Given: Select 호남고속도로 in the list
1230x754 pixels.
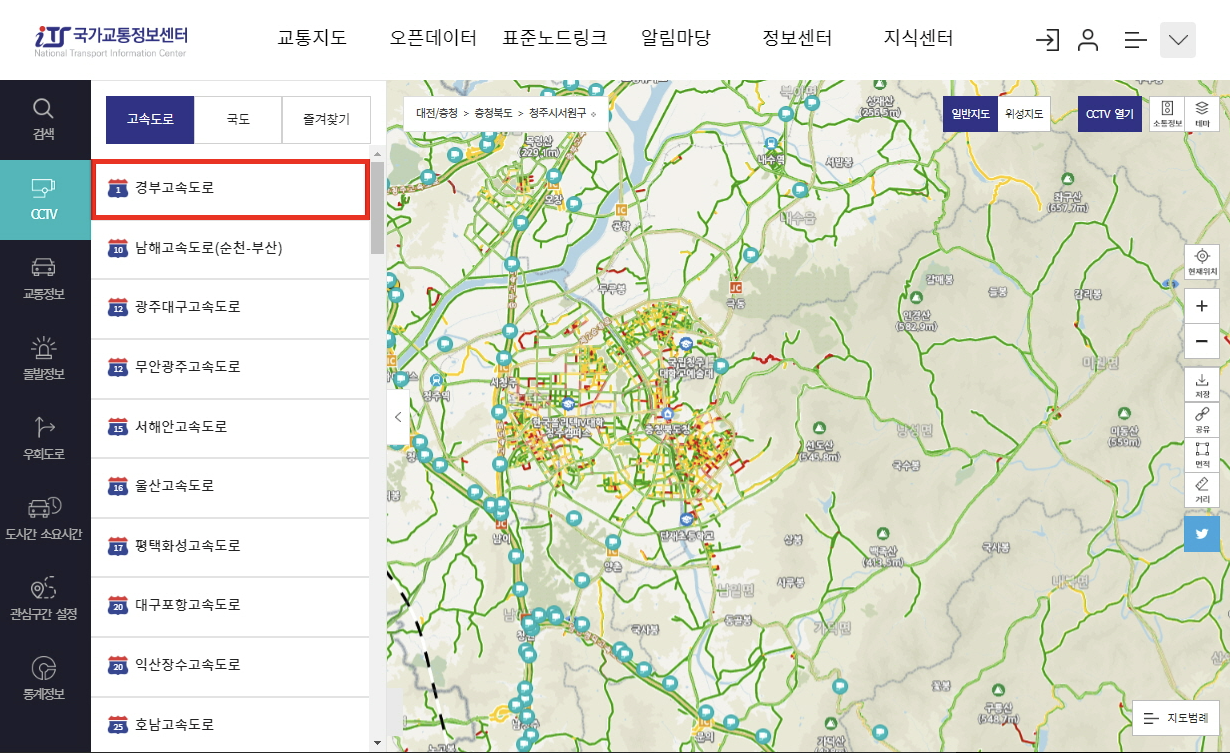Looking at the screenshot, I should tap(230, 725).
